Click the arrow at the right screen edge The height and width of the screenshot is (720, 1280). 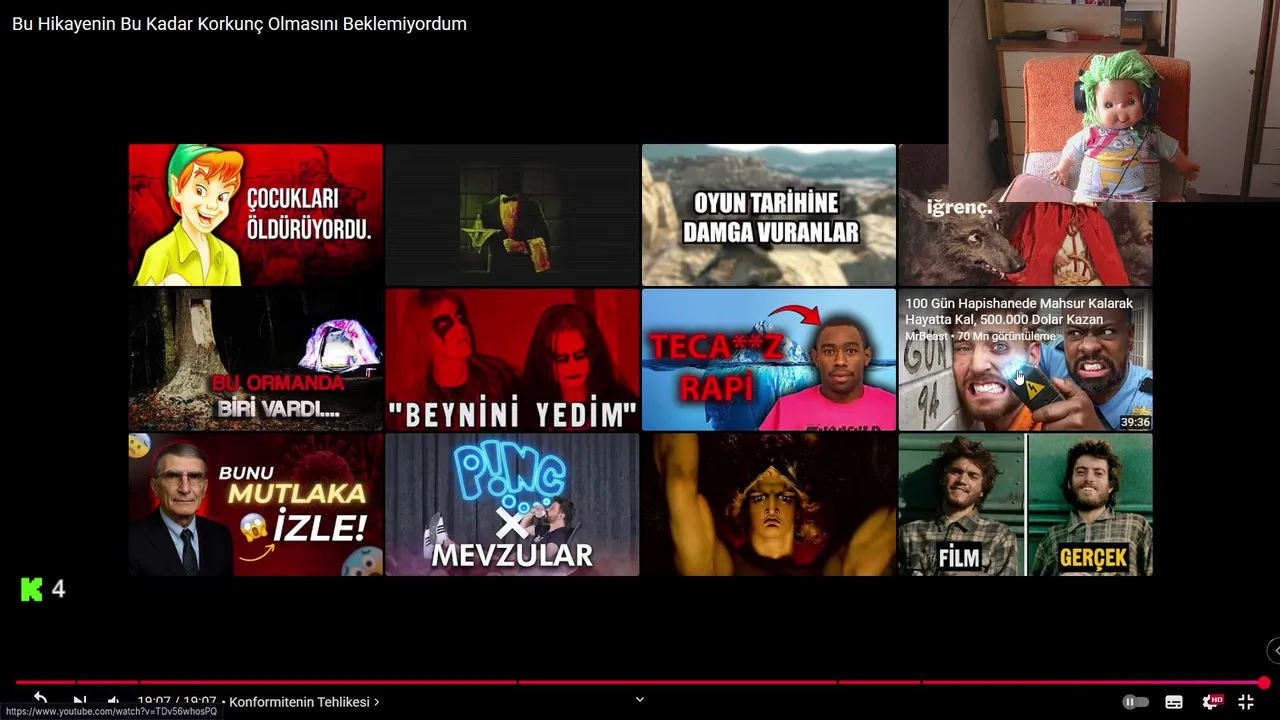pos(1274,651)
